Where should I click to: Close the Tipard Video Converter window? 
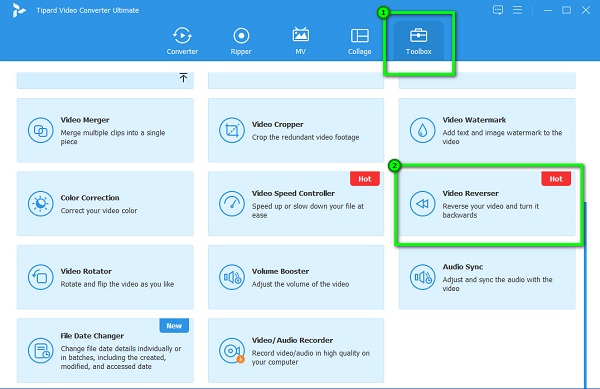(x=586, y=10)
